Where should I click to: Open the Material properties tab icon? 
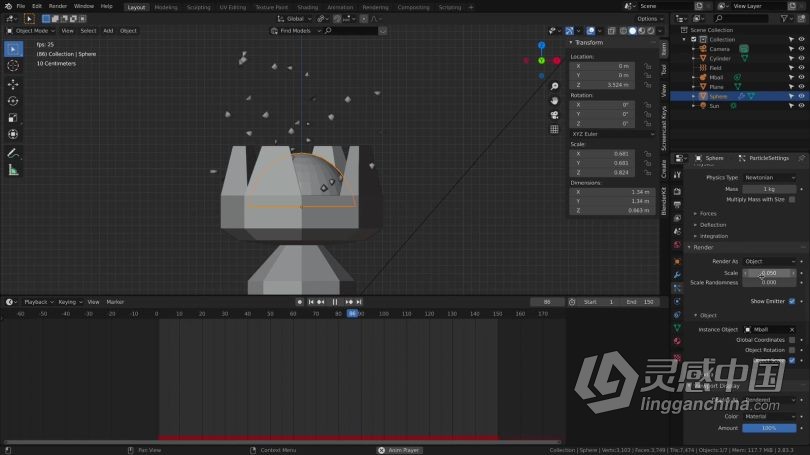[x=677, y=341]
